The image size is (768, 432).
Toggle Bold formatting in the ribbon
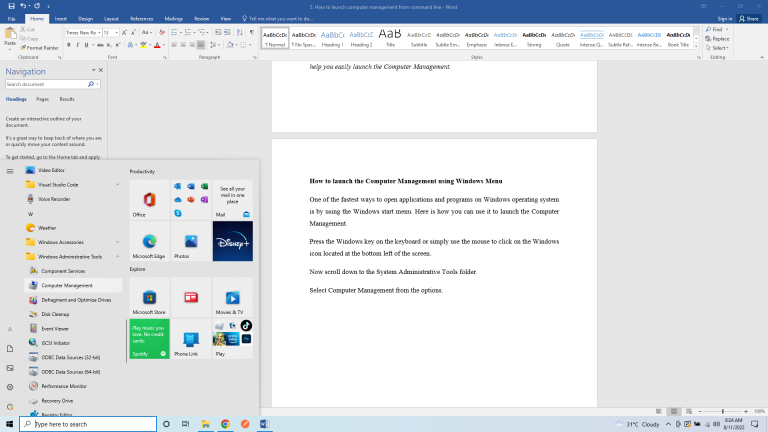coord(69,45)
